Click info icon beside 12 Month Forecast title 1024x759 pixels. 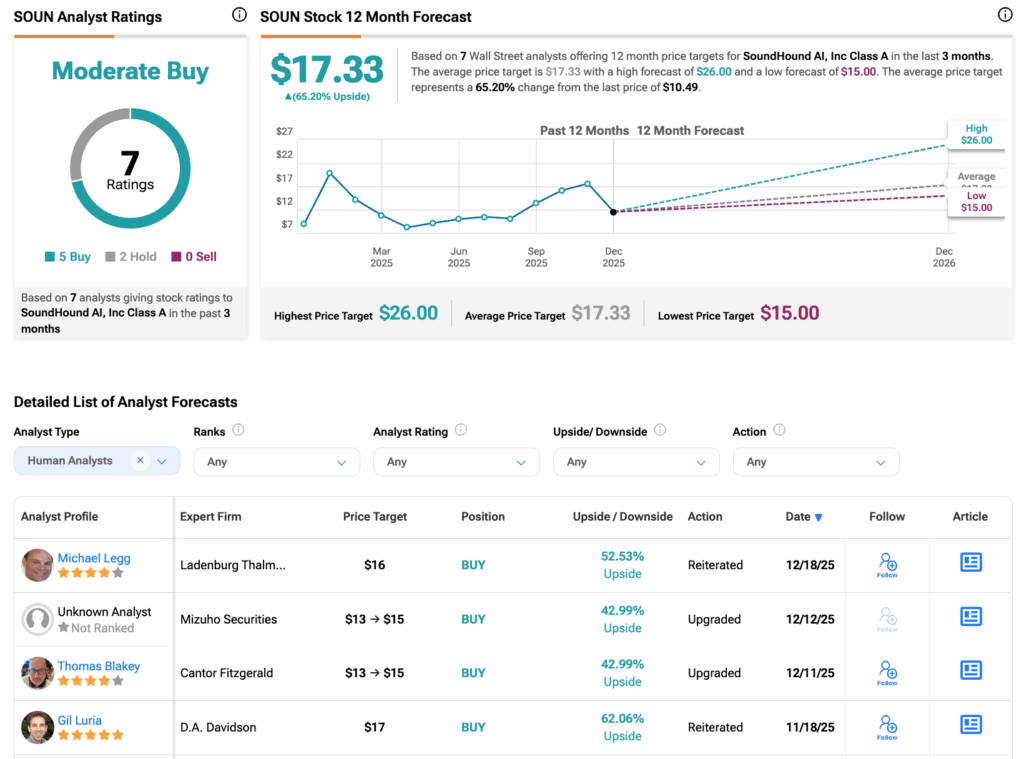point(1005,15)
